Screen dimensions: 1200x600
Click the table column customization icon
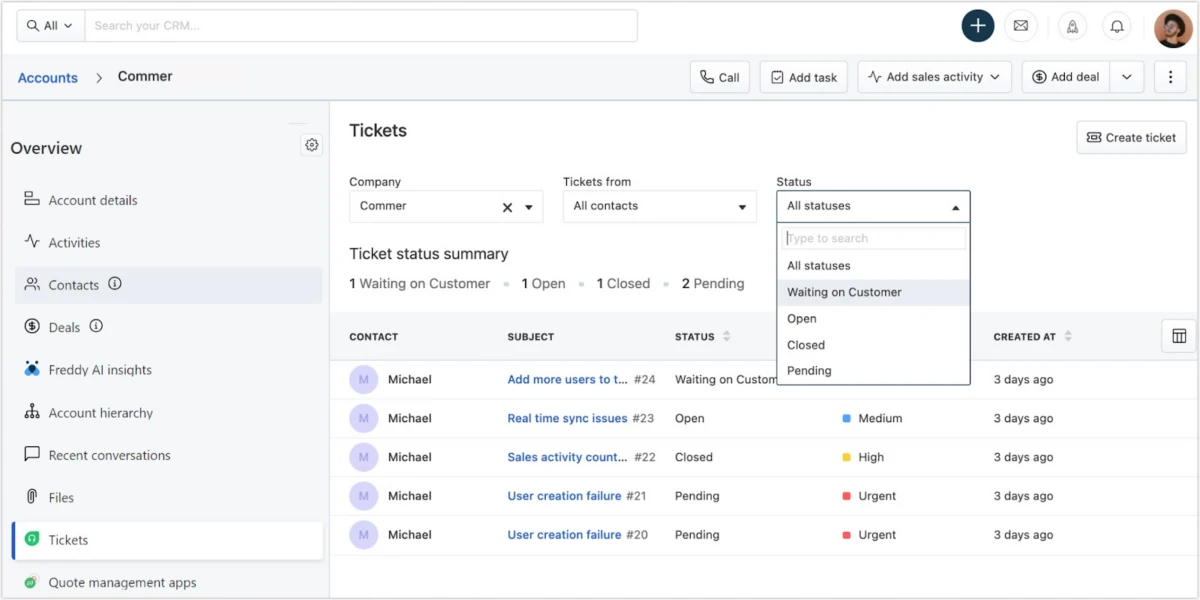tap(1178, 336)
